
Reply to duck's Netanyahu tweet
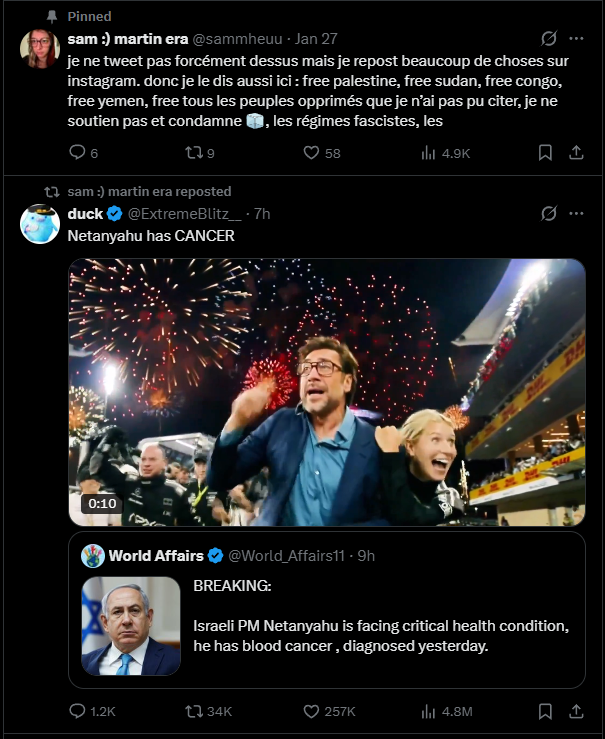(x=78, y=711)
